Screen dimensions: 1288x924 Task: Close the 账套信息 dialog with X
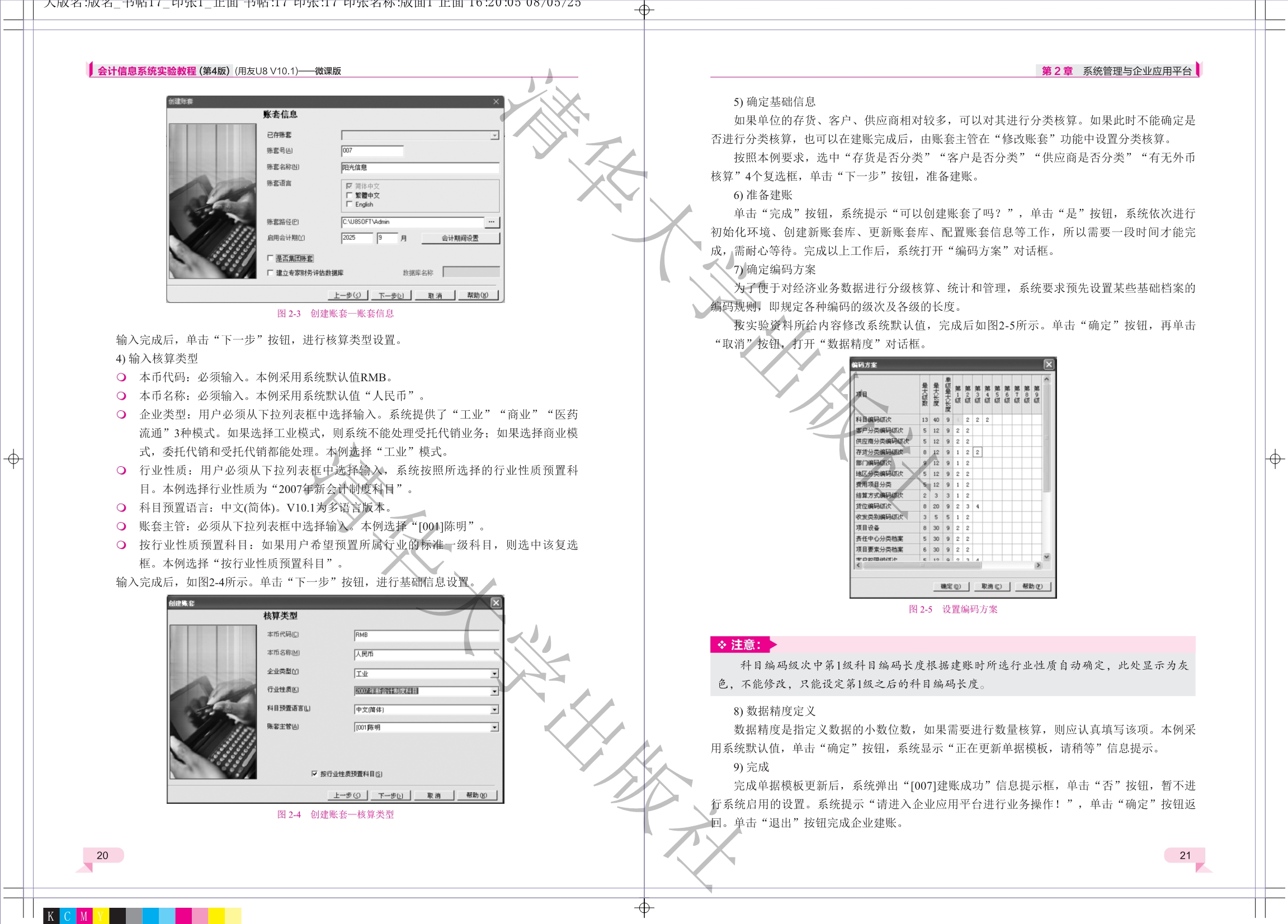(496, 102)
